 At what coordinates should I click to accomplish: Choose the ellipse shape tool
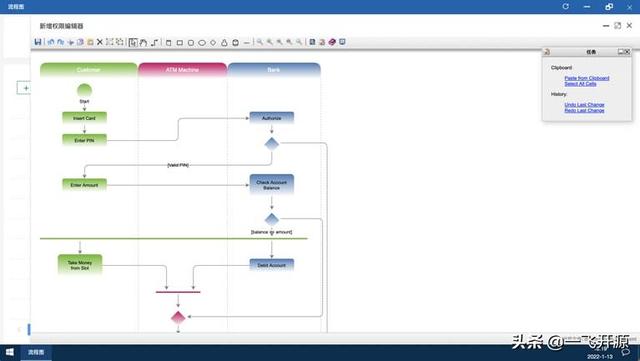click(x=202, y=42)
